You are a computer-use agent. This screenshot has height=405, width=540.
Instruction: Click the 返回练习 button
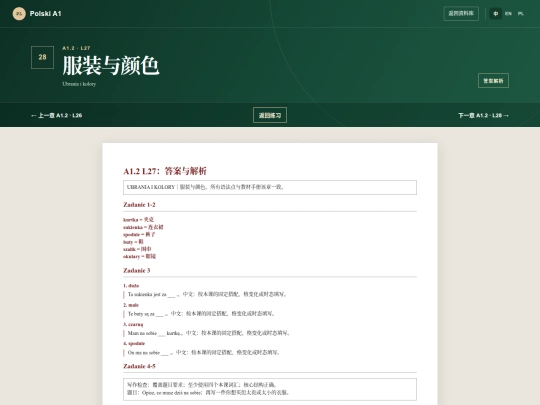click(x=270, y=115)
